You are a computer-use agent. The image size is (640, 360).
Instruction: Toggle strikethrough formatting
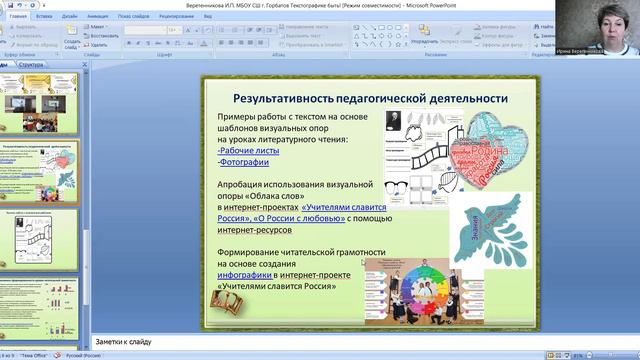(x=158, y=43)
